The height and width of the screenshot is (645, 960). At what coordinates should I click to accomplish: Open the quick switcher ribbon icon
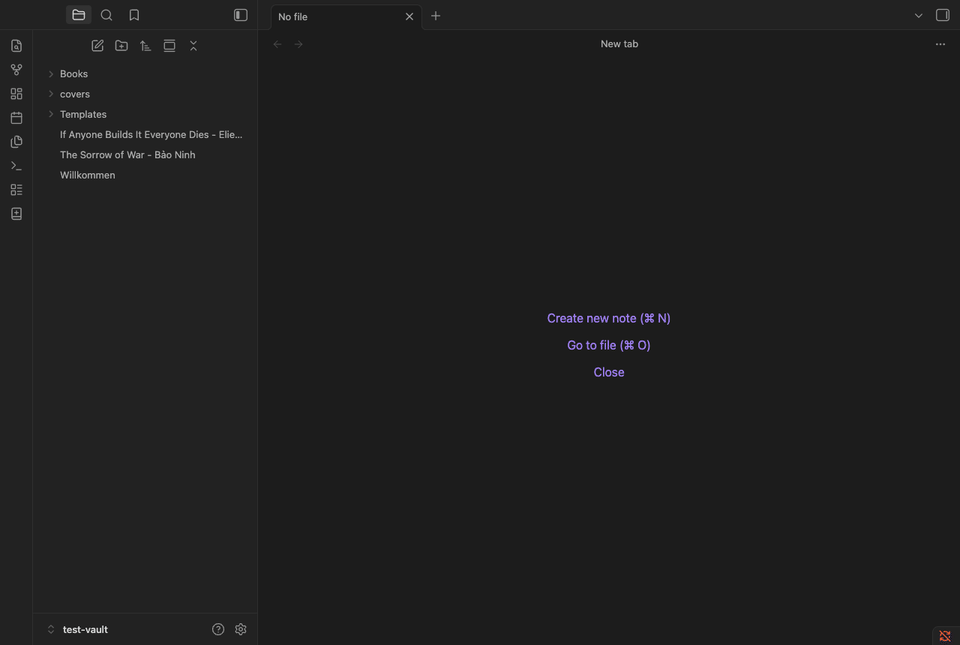(17, 46)
